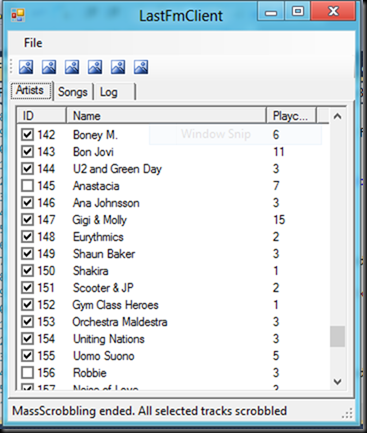Image resolution: width=367 pixels, height=433 pixels.
Task: Uncheck the Gym Class Heroes checkbox
Action: click(x=27, y=305)
